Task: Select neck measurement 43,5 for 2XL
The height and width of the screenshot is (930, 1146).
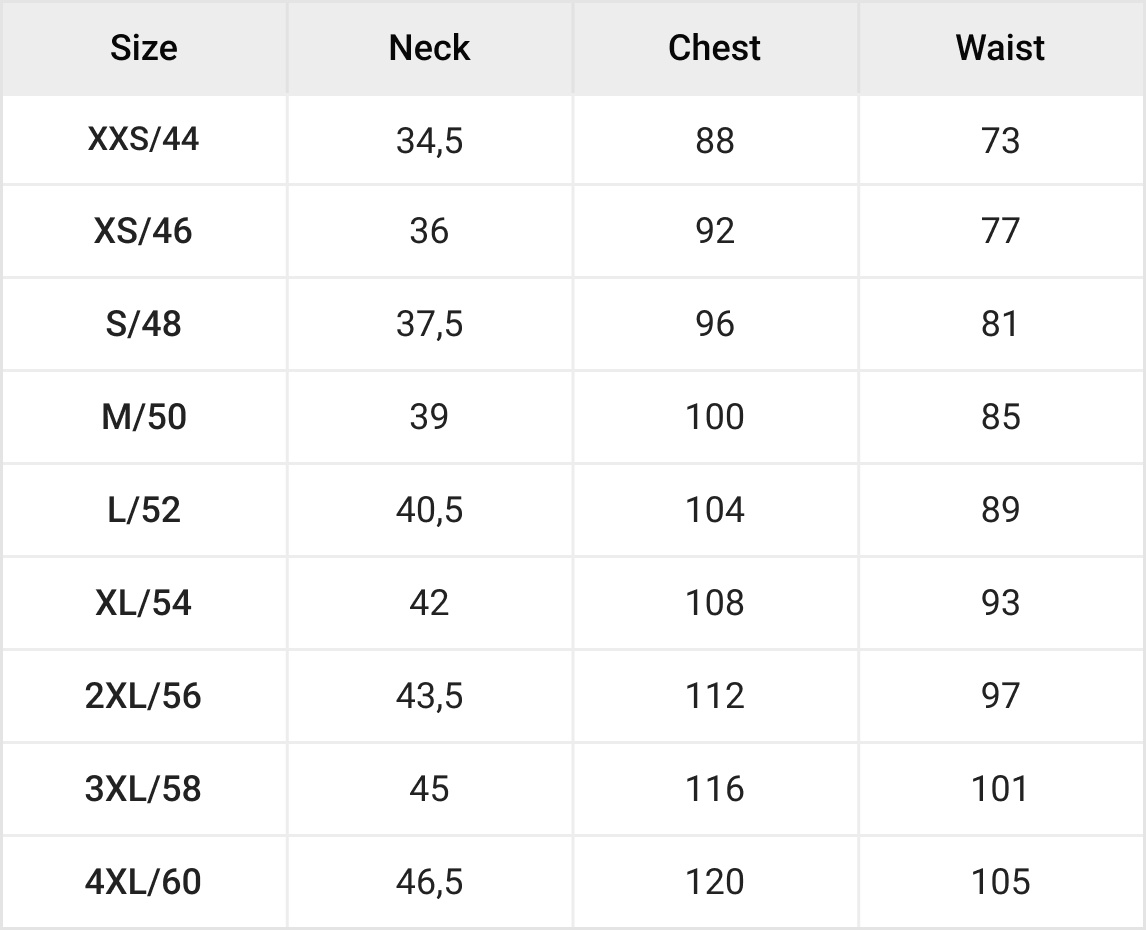Action: click(429, 696)
